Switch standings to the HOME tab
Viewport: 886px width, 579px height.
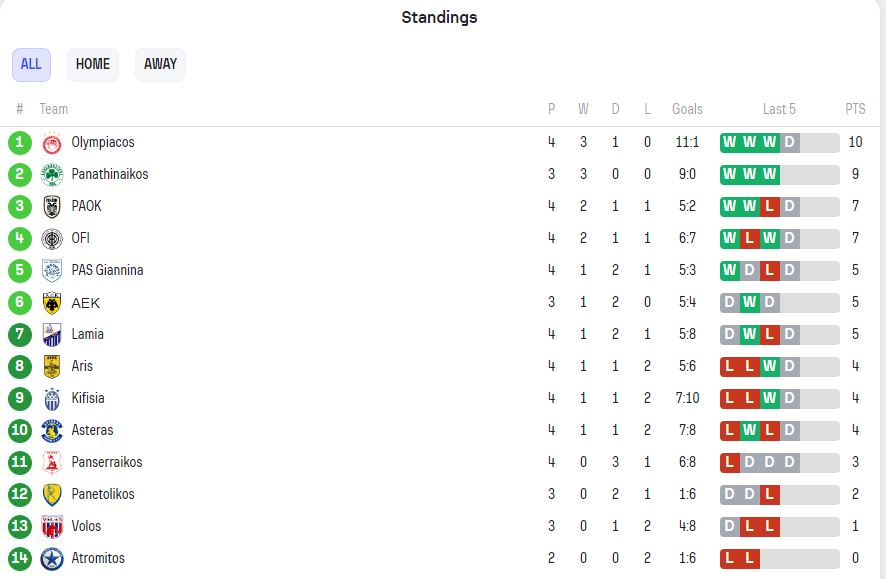coord(93,64)
